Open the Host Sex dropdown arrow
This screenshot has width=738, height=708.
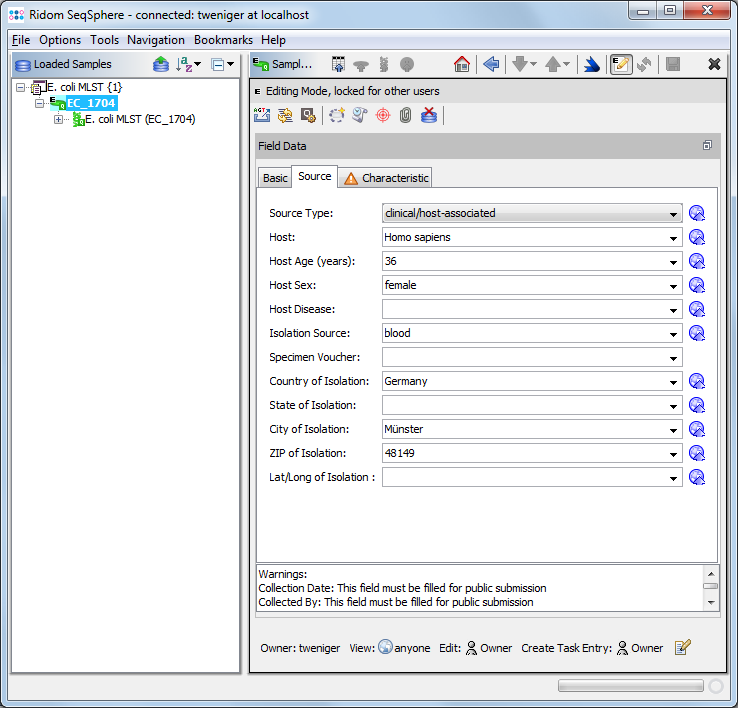coord(675,285)
